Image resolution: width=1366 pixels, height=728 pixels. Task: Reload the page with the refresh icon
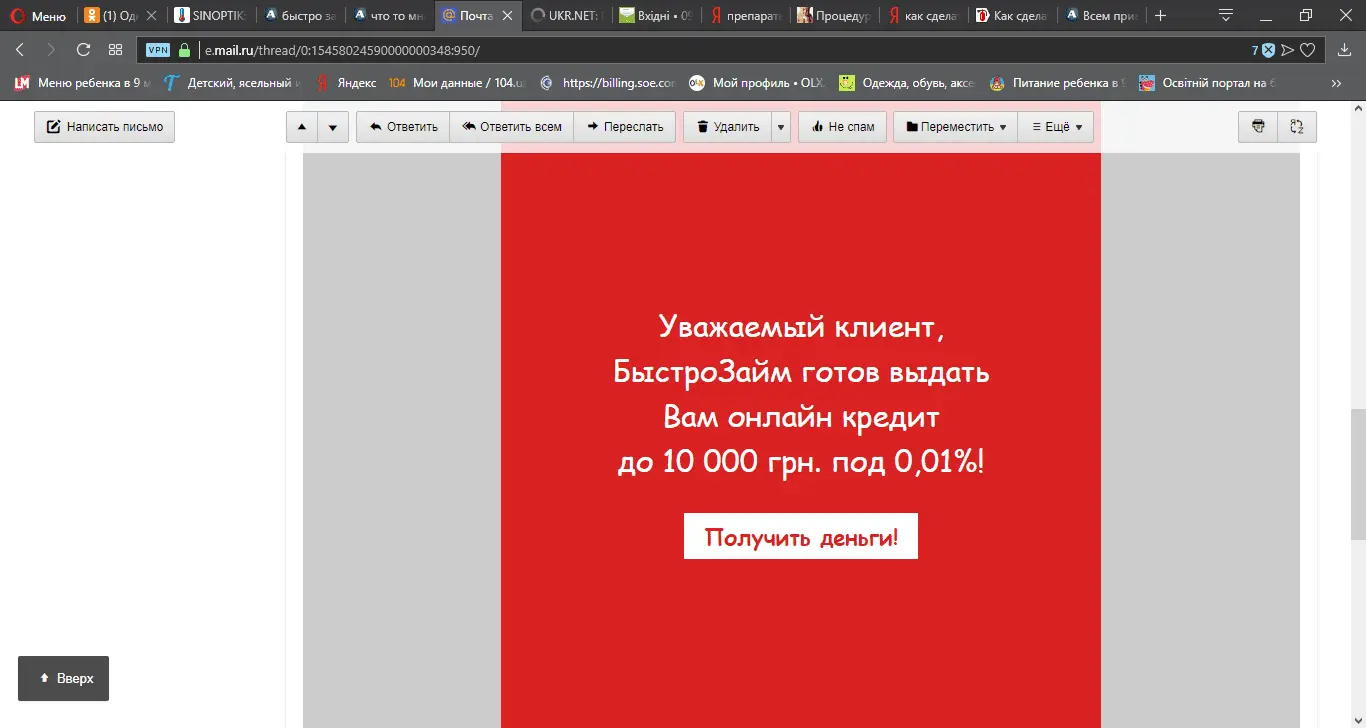(83, 50)
